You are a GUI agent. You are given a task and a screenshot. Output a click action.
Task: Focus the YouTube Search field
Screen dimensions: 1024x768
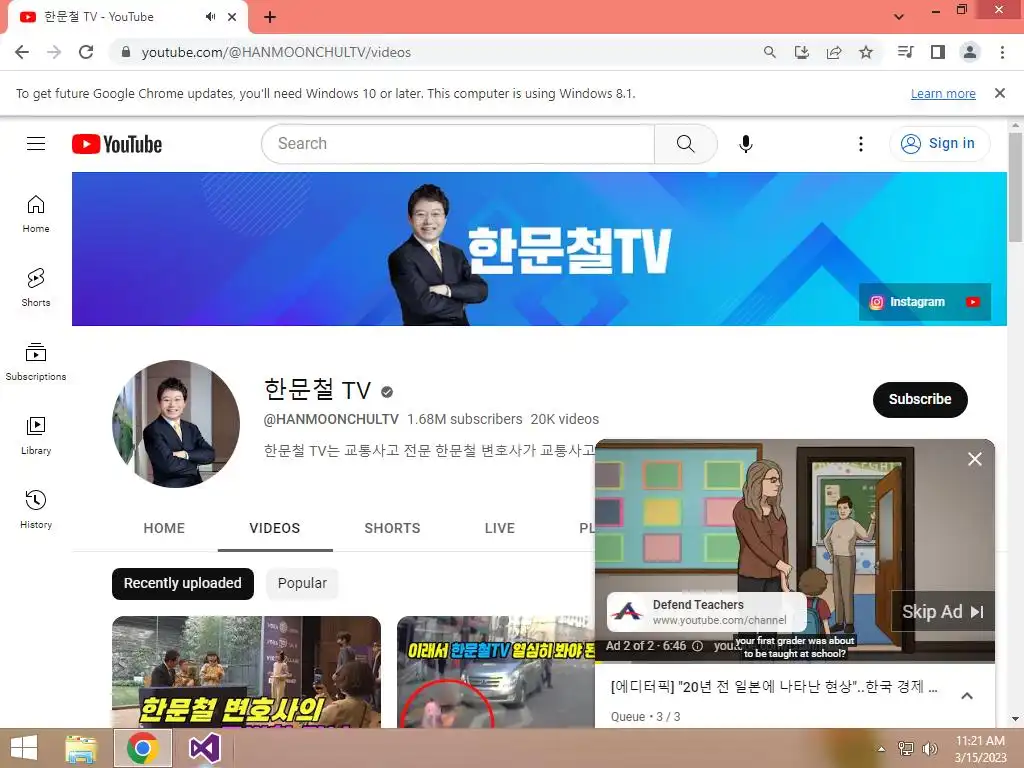[x=458, y=144]
